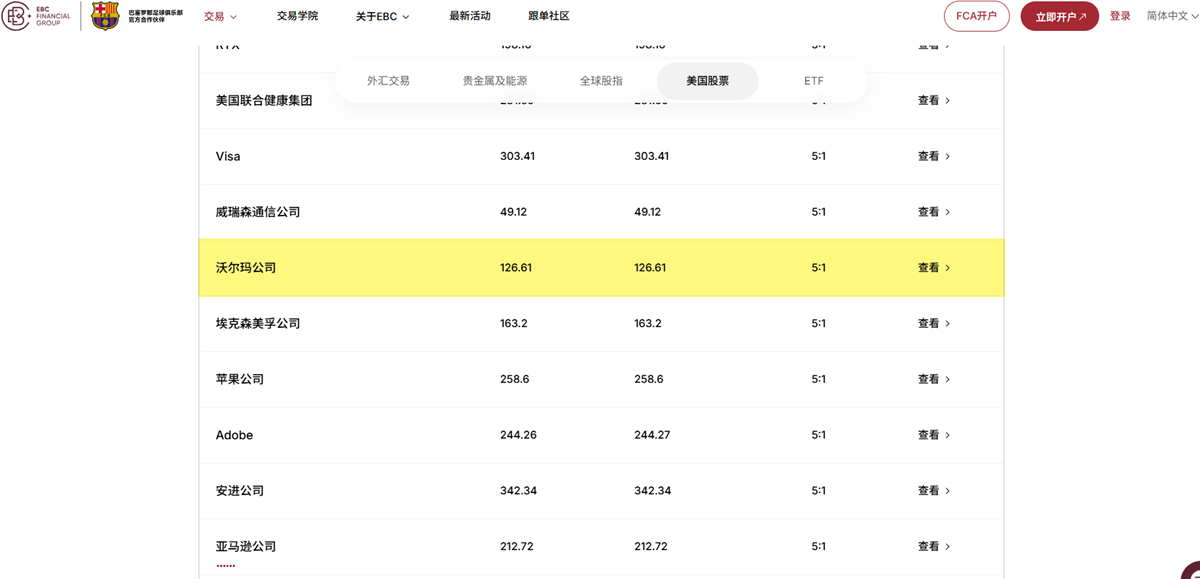The width and height of the screenshot is (1200, 579).
Task: Click 最新活动 in the top menu
Action: 470,16
